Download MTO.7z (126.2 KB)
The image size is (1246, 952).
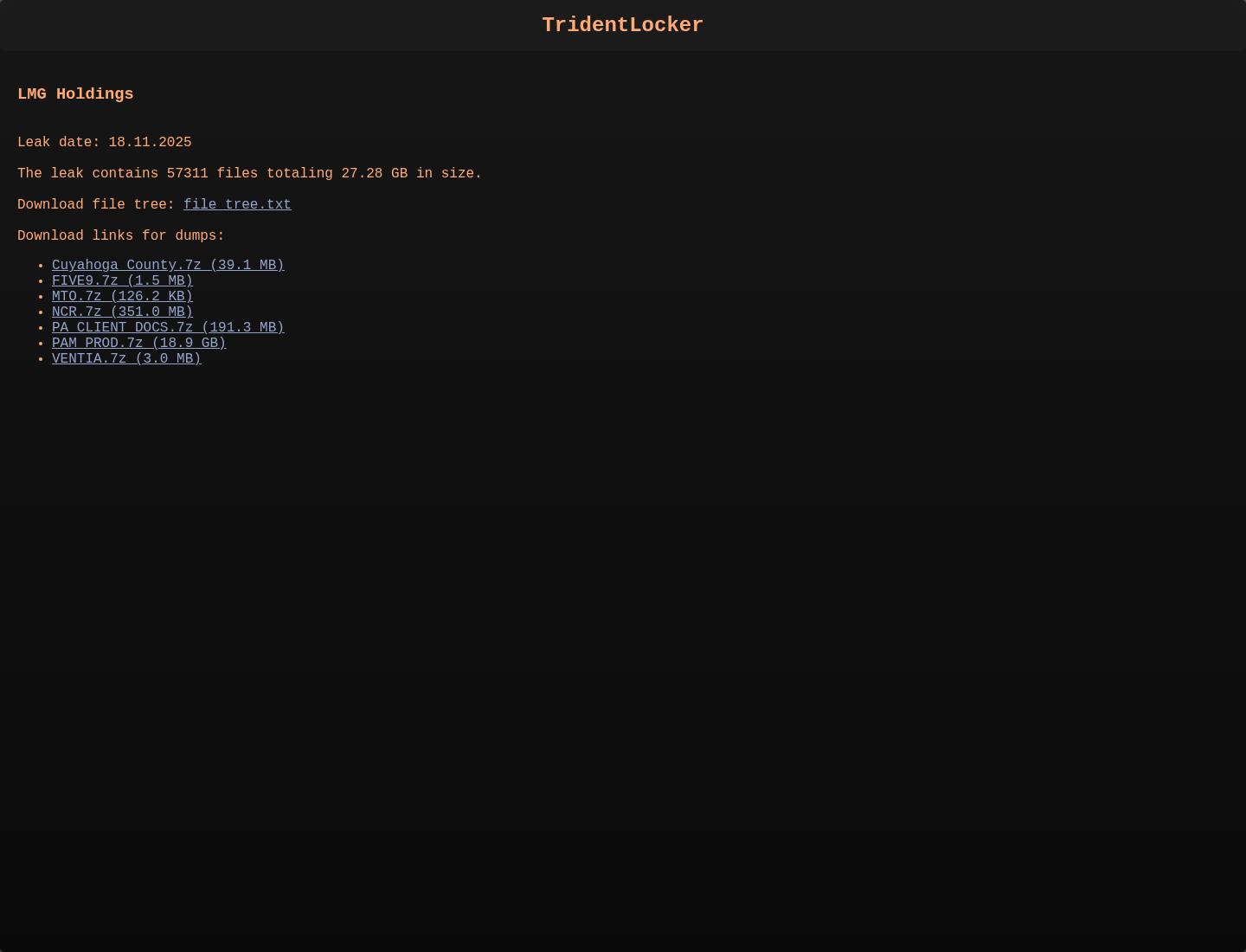(122, 297)
